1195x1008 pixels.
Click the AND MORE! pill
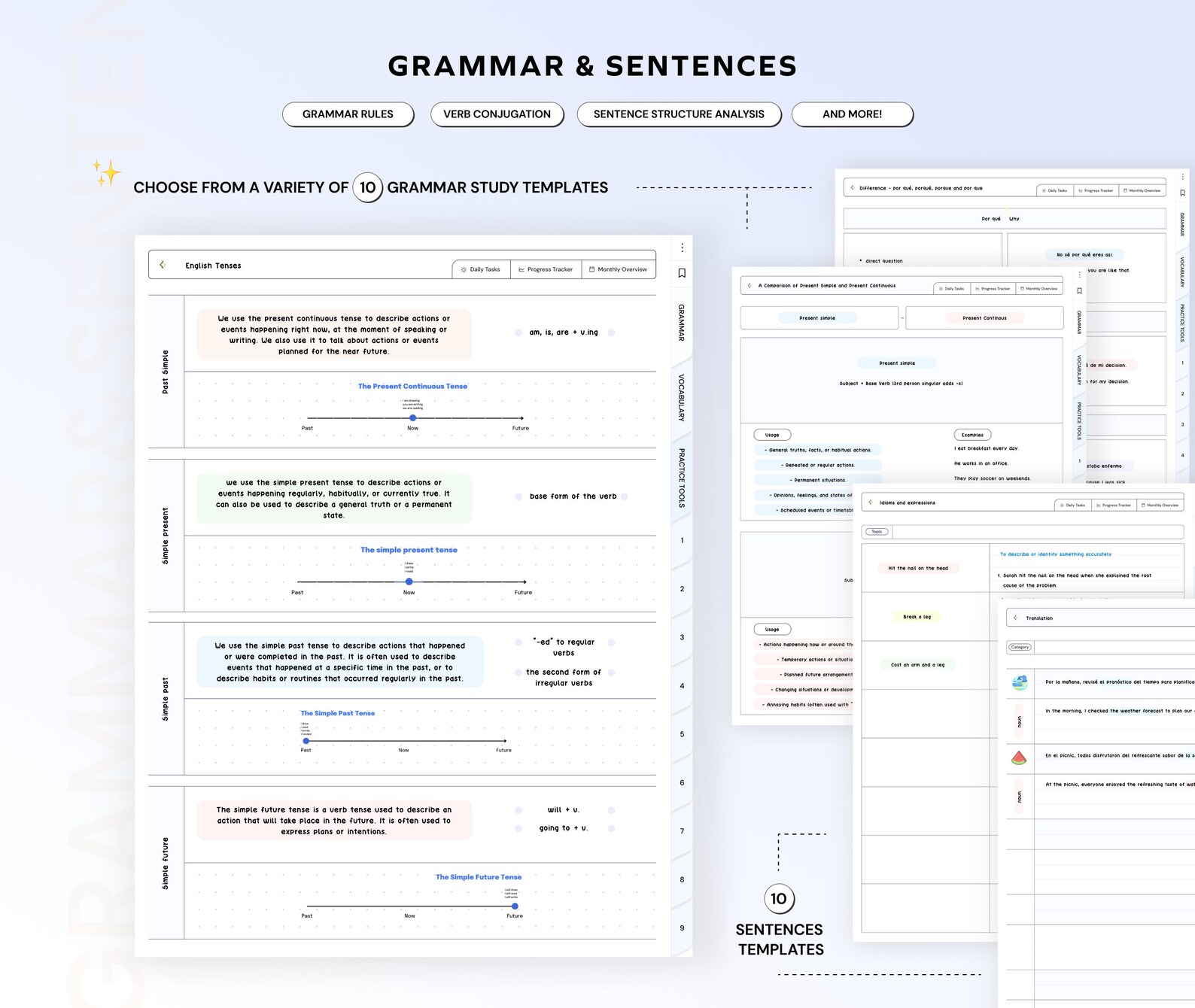click(852, 114)
